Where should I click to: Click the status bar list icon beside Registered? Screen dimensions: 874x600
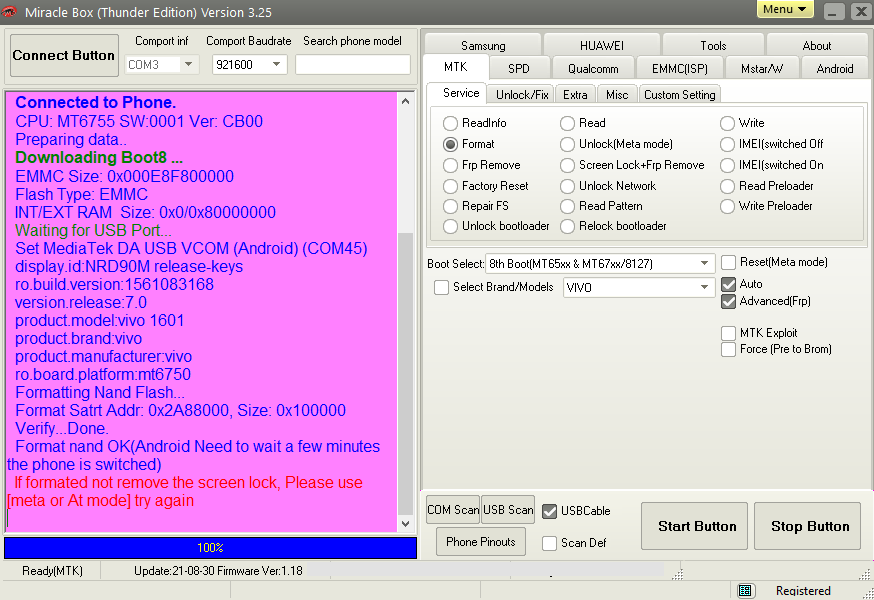point(745,591)
